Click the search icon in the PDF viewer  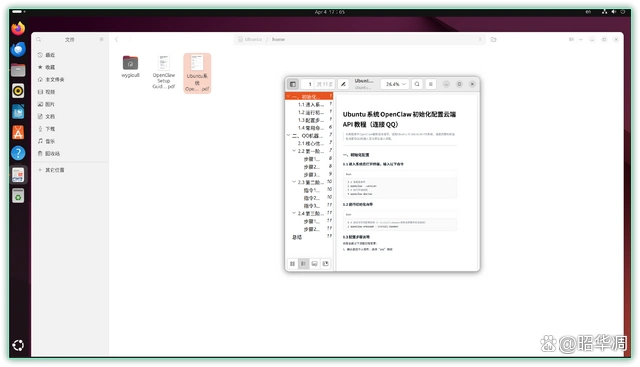pyautogui.click(x=417, y=84)
